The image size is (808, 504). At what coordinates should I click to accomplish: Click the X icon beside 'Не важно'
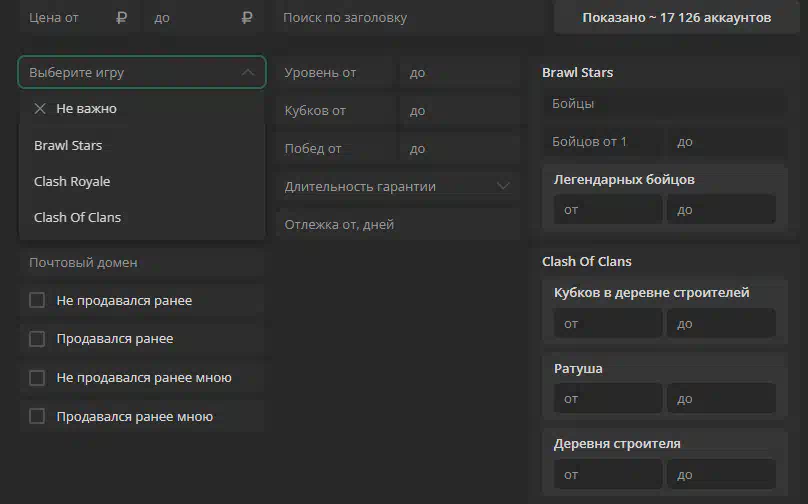40,109
